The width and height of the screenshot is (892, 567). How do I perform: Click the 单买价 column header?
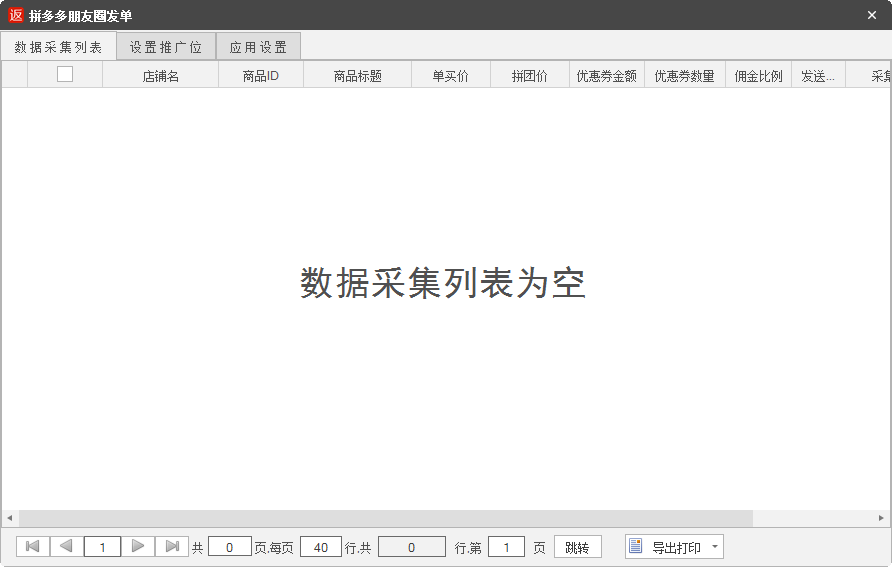pos(451,75)
